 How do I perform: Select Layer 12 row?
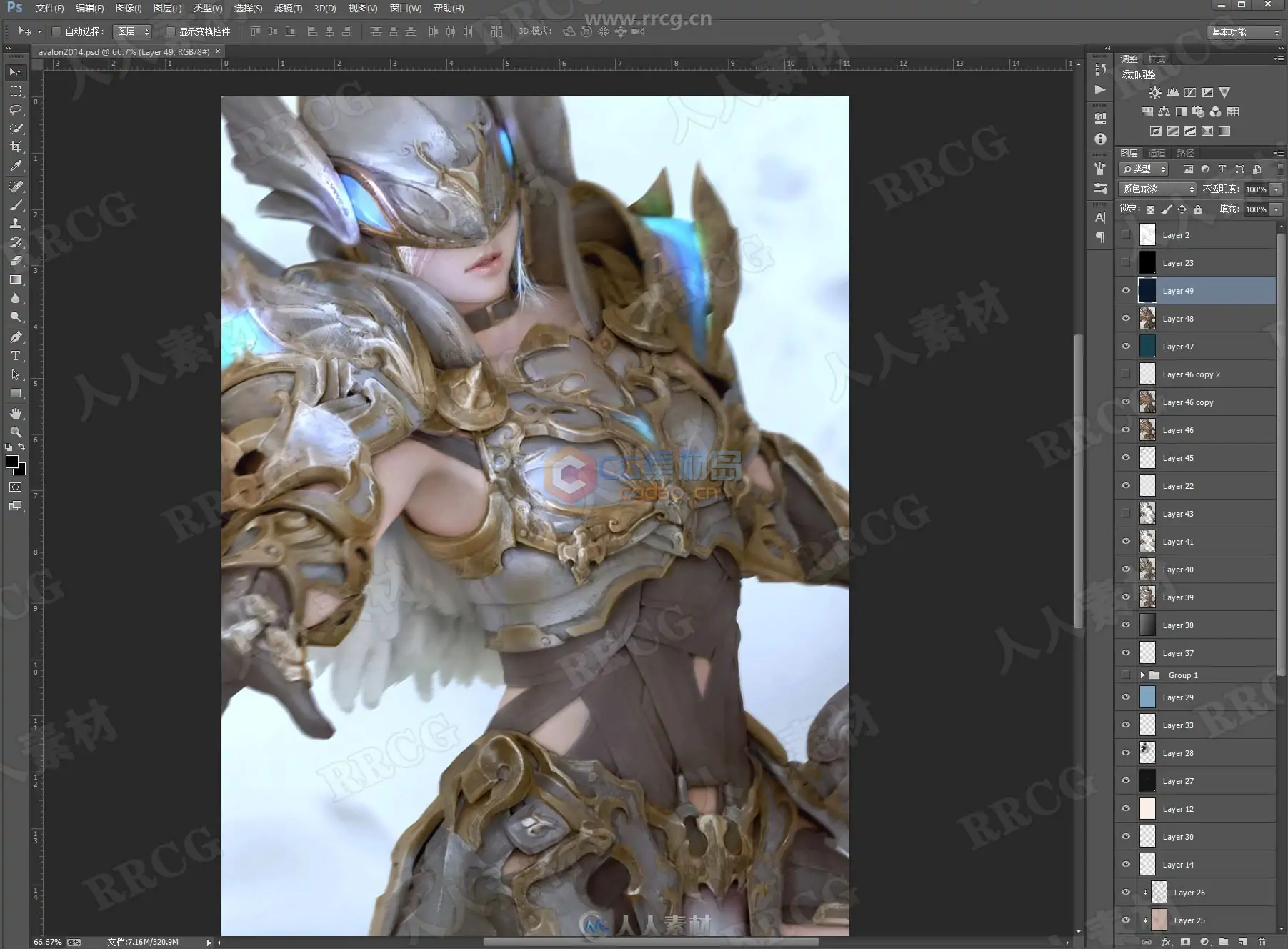pos(1196,809)
